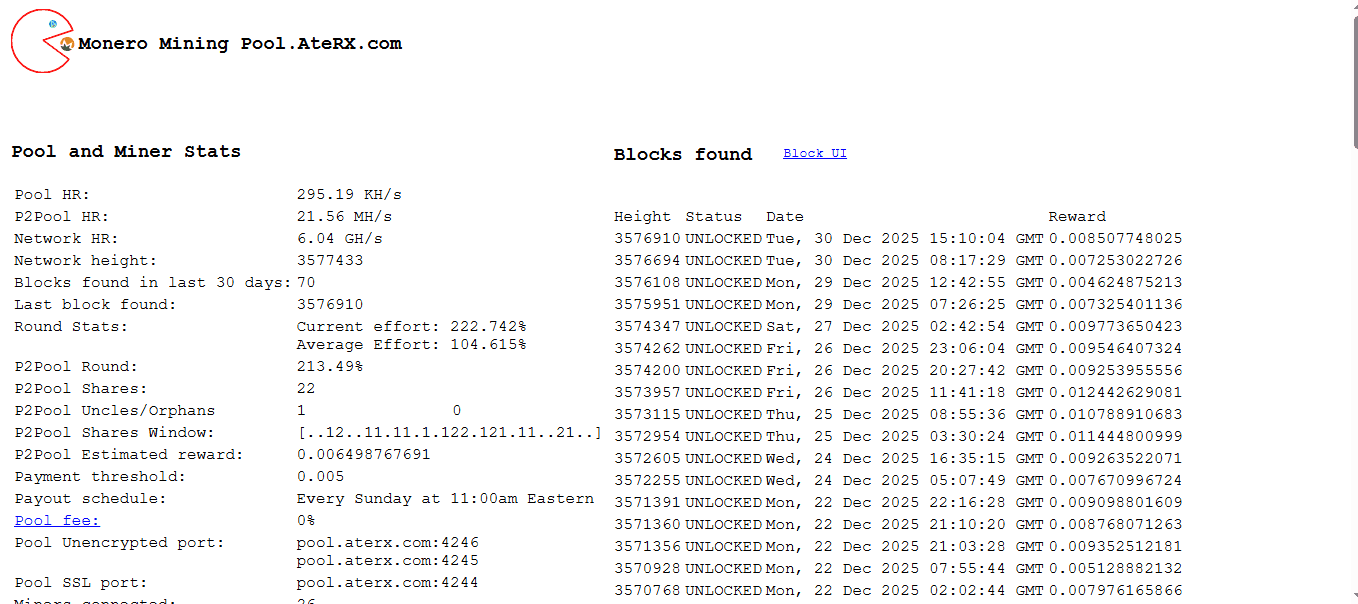
Task: Click the Blocks found heading
Action: coord(682,155)
